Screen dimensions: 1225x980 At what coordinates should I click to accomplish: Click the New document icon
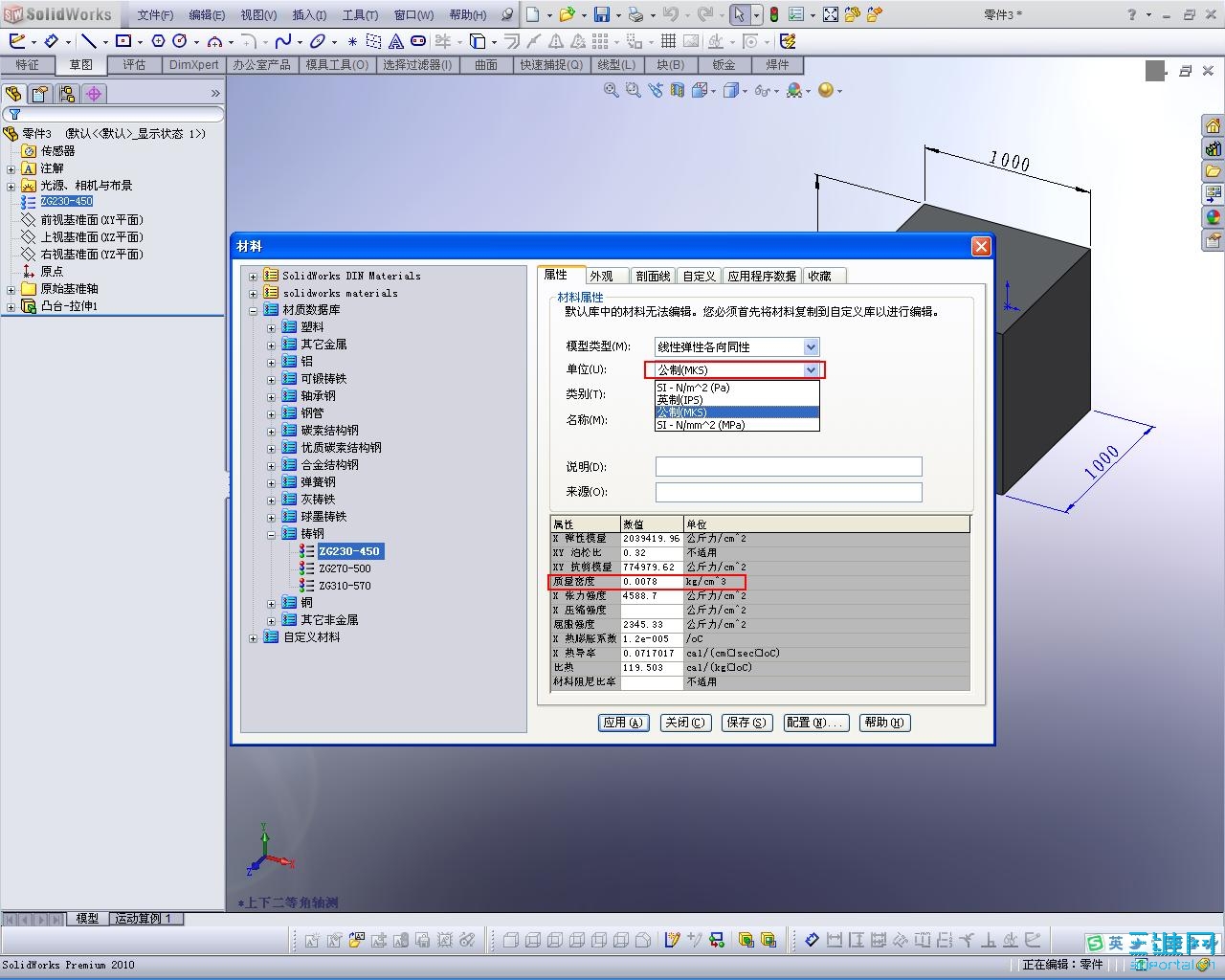(533, 14)
